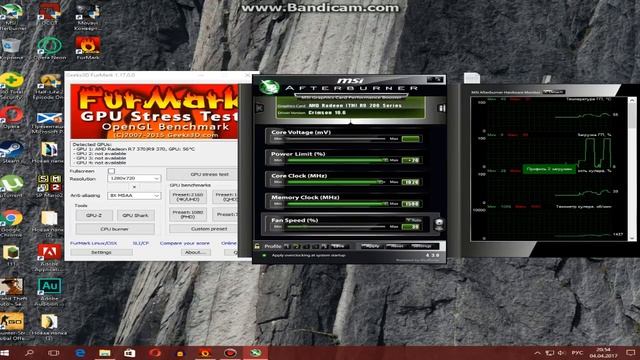
Task: Open Microsoft Edge from taskbar
Action: pos(80,352)
